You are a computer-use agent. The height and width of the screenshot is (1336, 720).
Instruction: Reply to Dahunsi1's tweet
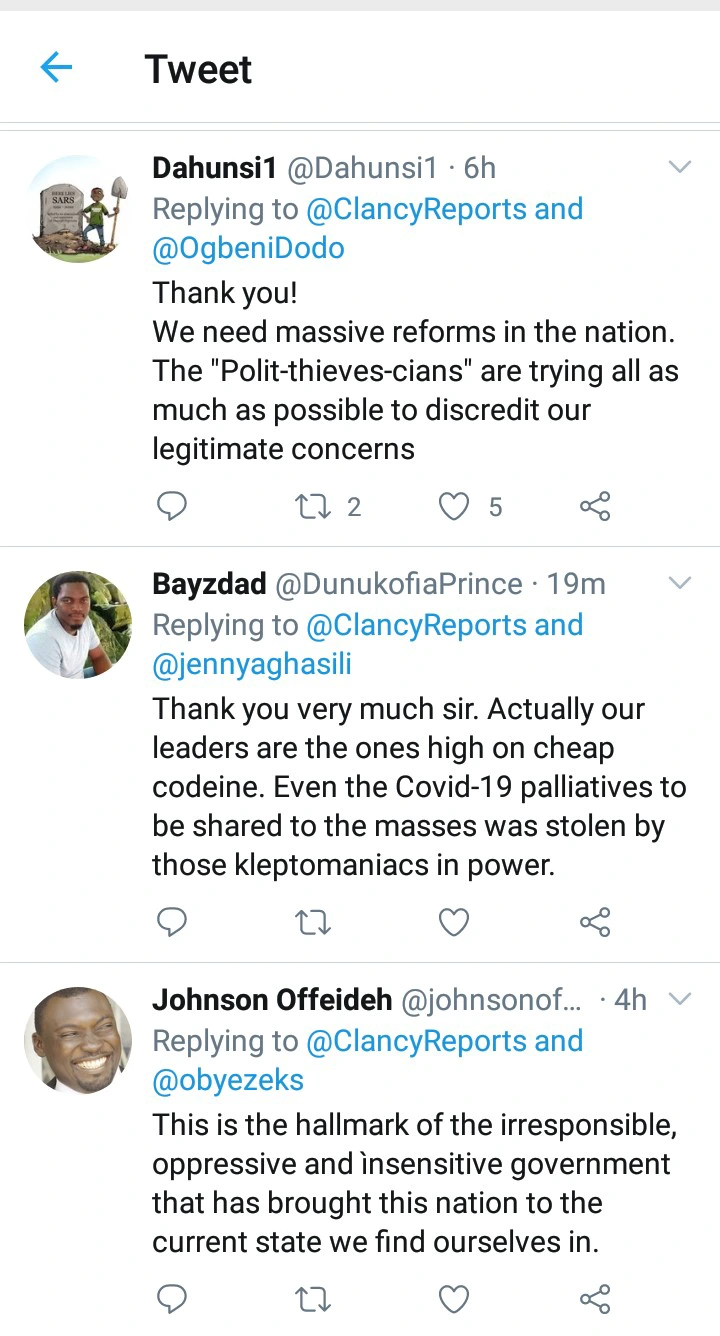point(172,507)
